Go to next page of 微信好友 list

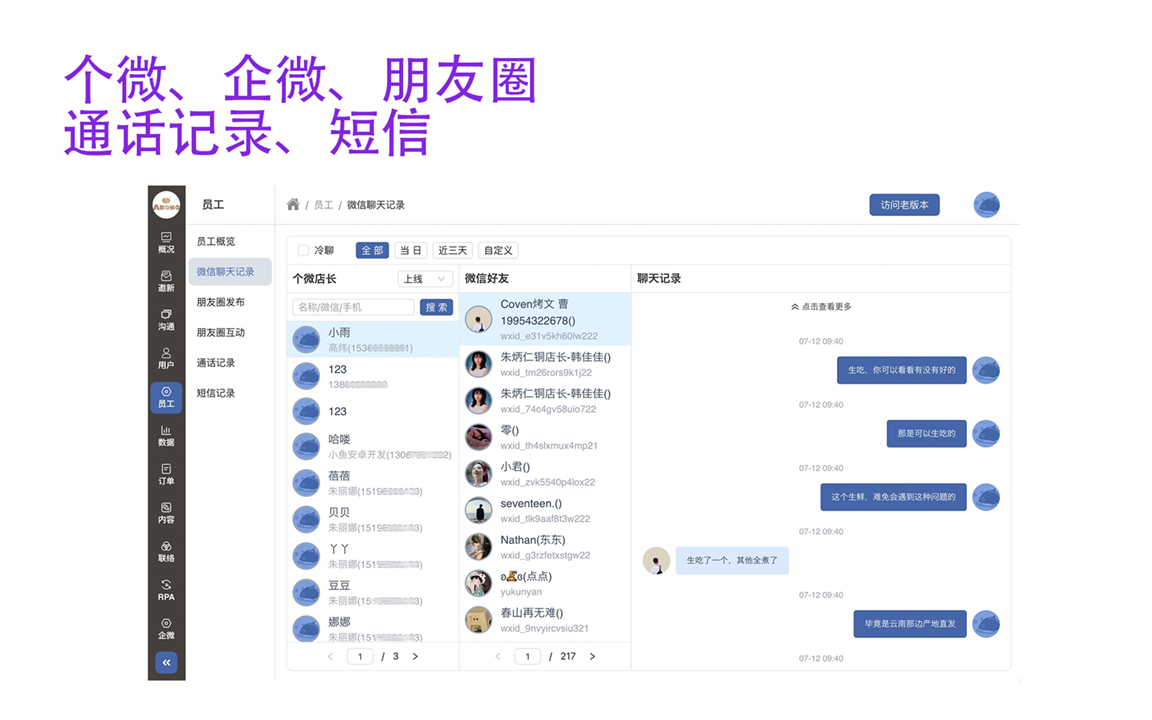[x=592, y=657]
